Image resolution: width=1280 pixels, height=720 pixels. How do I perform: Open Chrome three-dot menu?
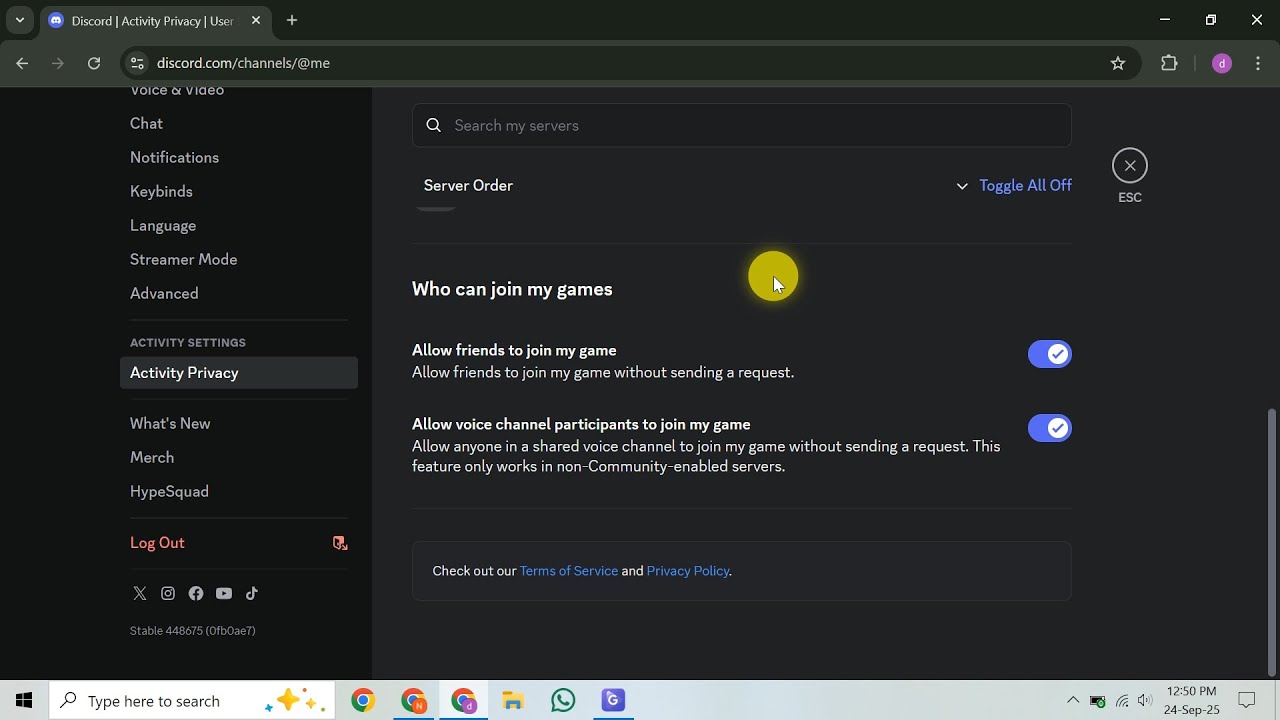pos(1259,63)
